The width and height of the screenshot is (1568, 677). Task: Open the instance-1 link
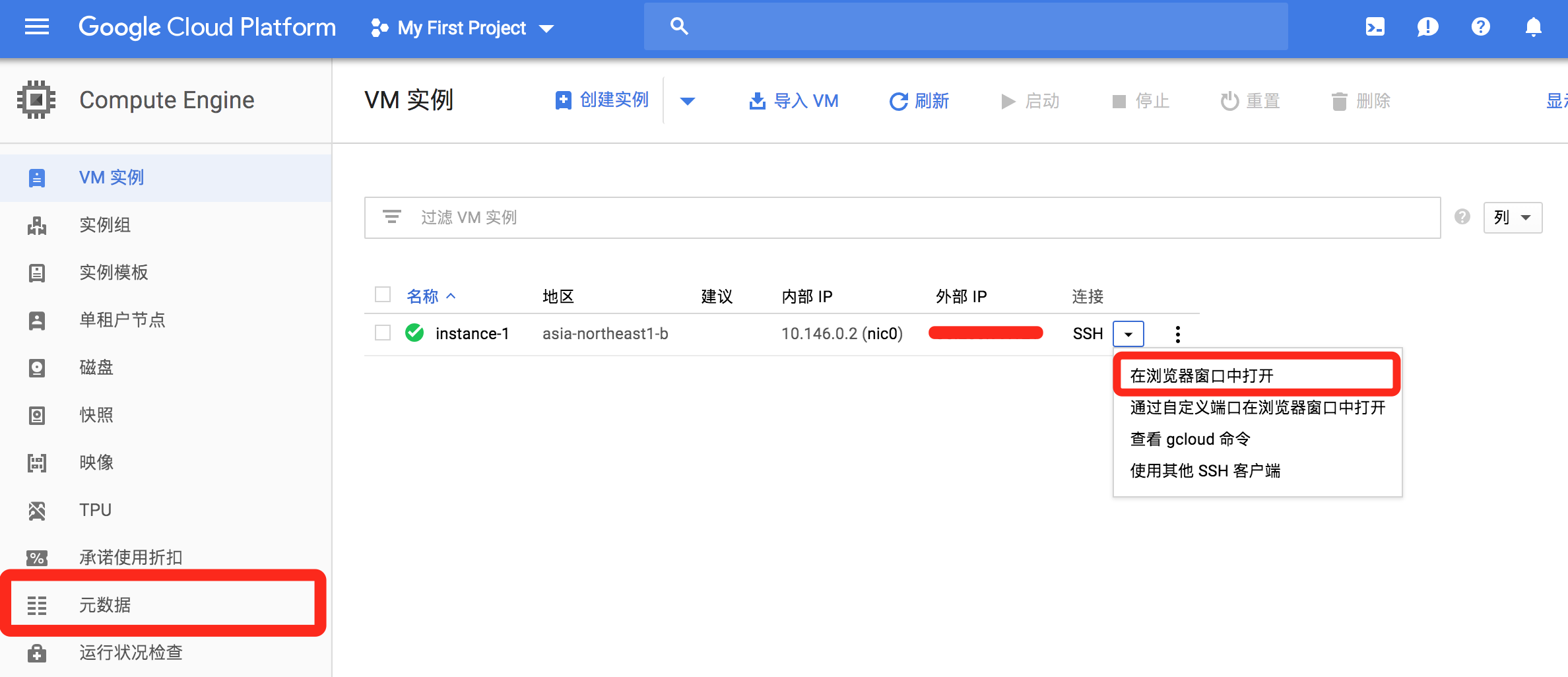pos(473,334)
